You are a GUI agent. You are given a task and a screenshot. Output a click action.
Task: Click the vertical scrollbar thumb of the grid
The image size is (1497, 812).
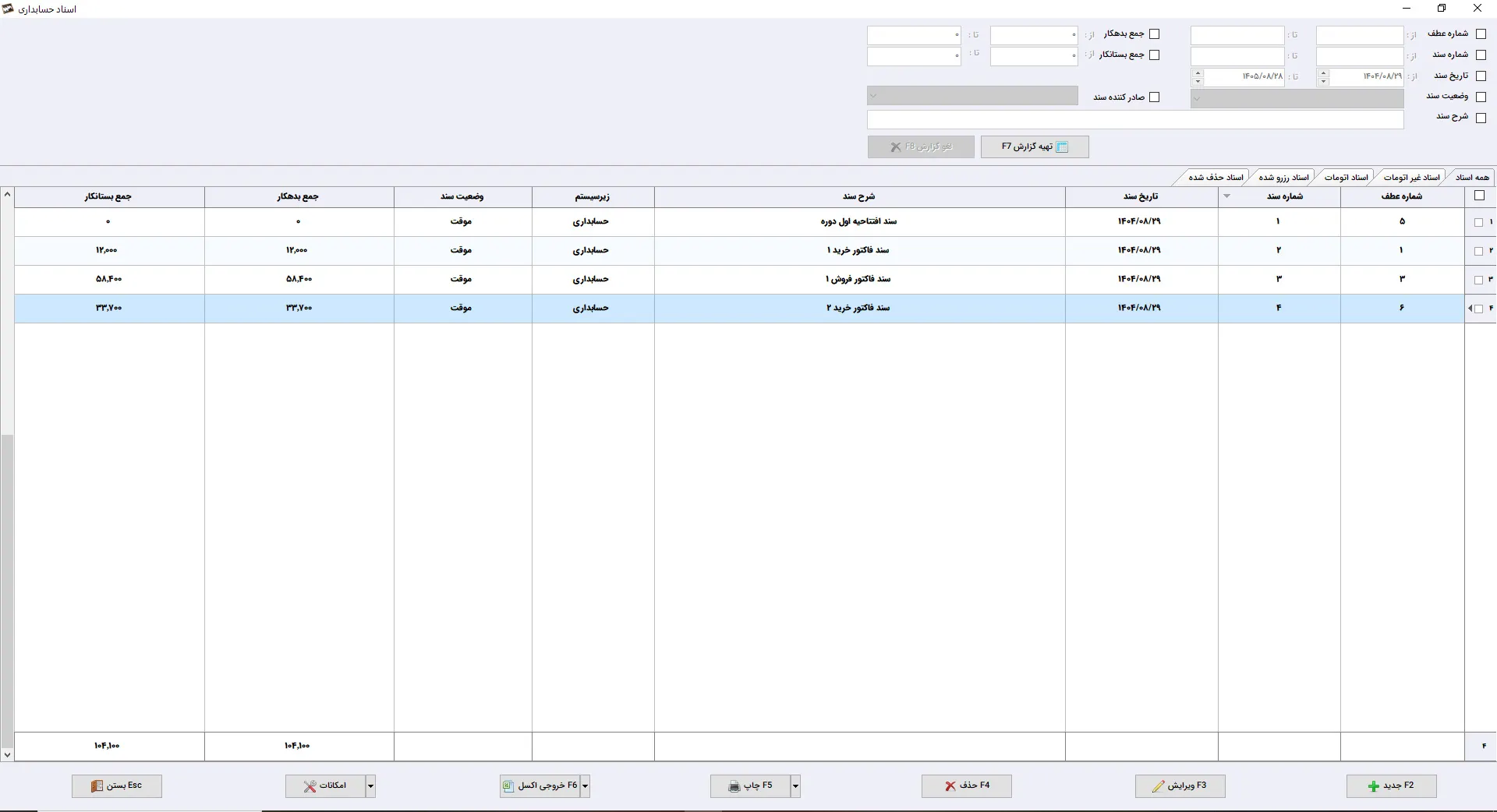coord(7,590)
